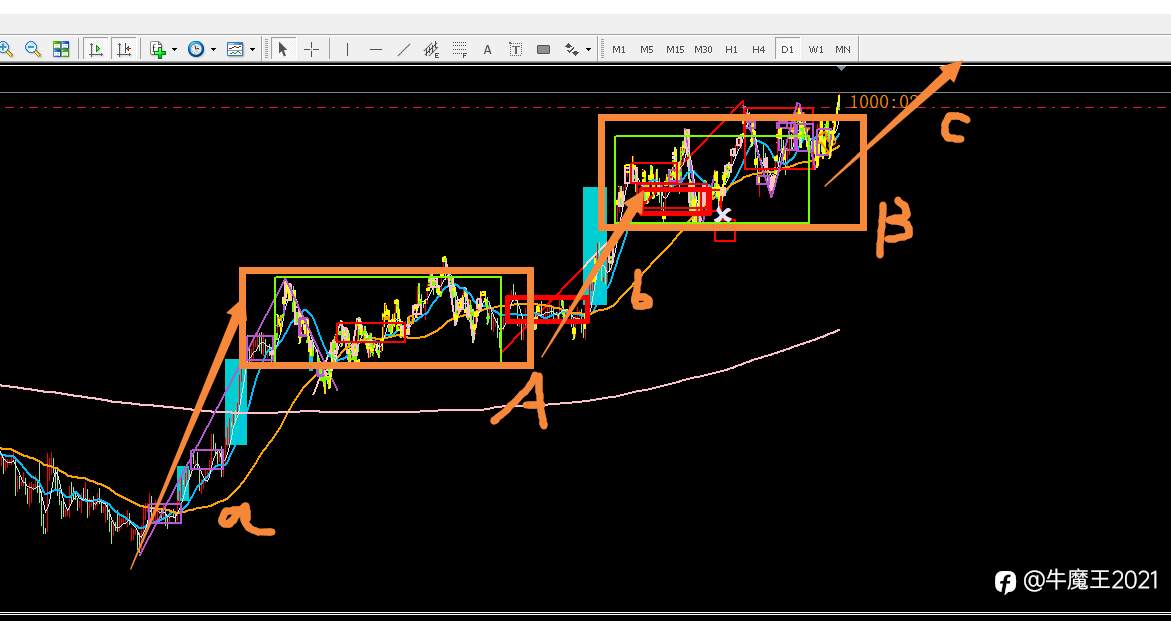Expand the Indicators dropdown arrow
The width and height of the screenshot is (1171, 621).
click(174, 50)
